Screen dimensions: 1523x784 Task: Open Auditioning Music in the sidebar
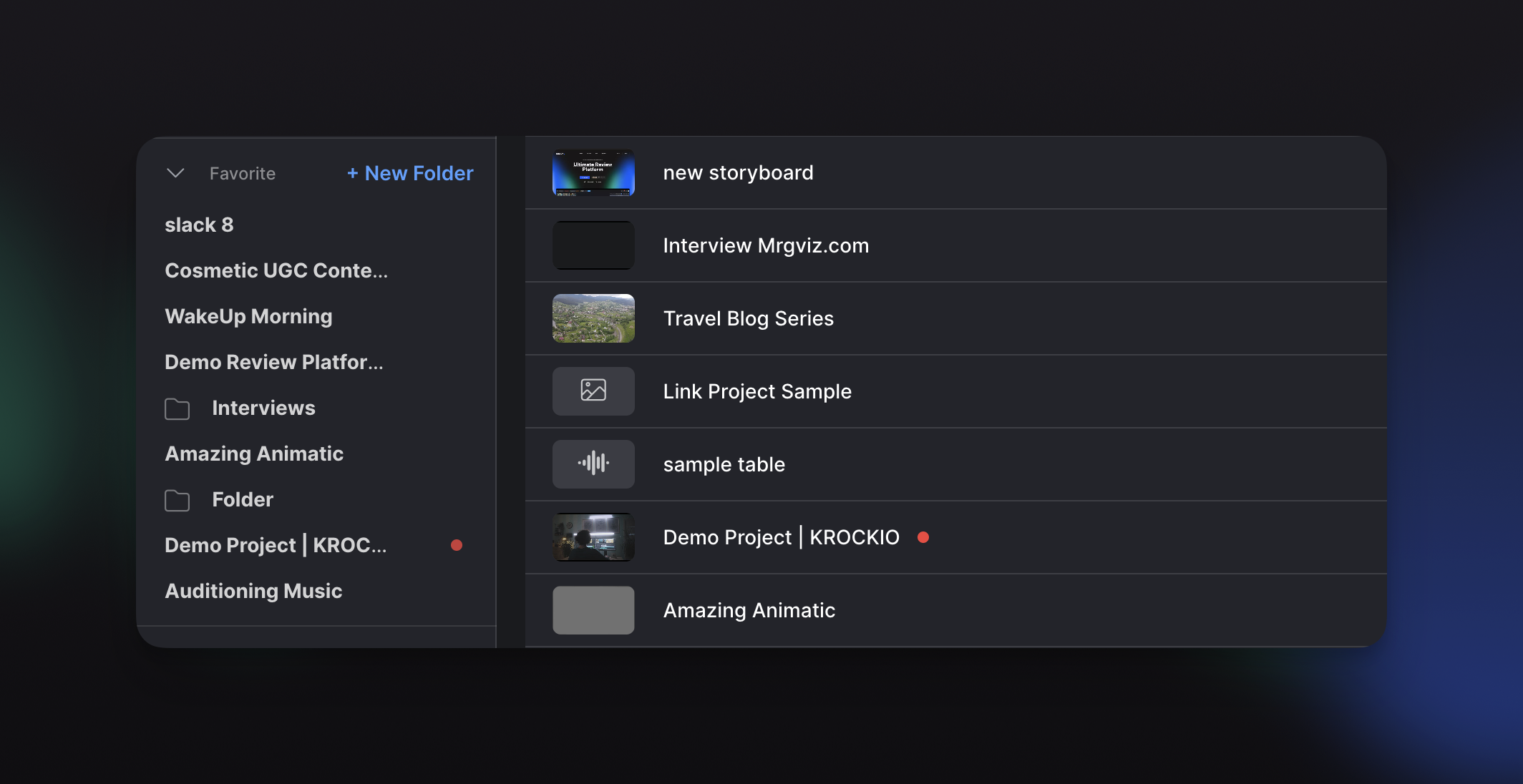pos(253,591)
